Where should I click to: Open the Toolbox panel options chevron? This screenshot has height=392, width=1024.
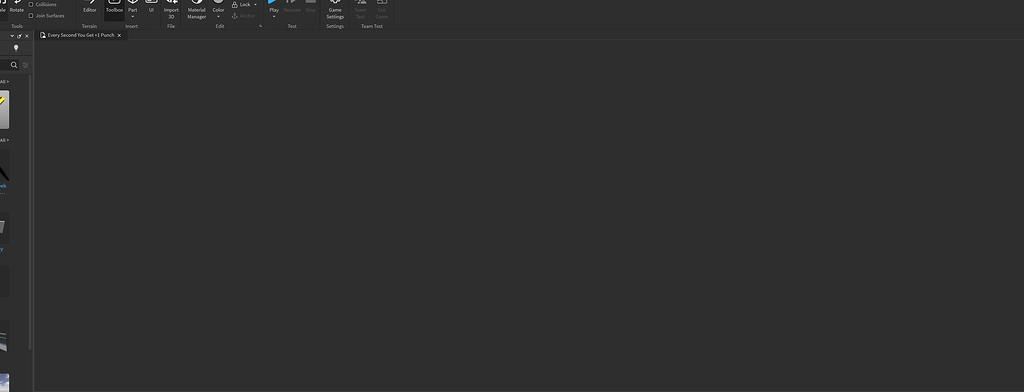(12, 36)
